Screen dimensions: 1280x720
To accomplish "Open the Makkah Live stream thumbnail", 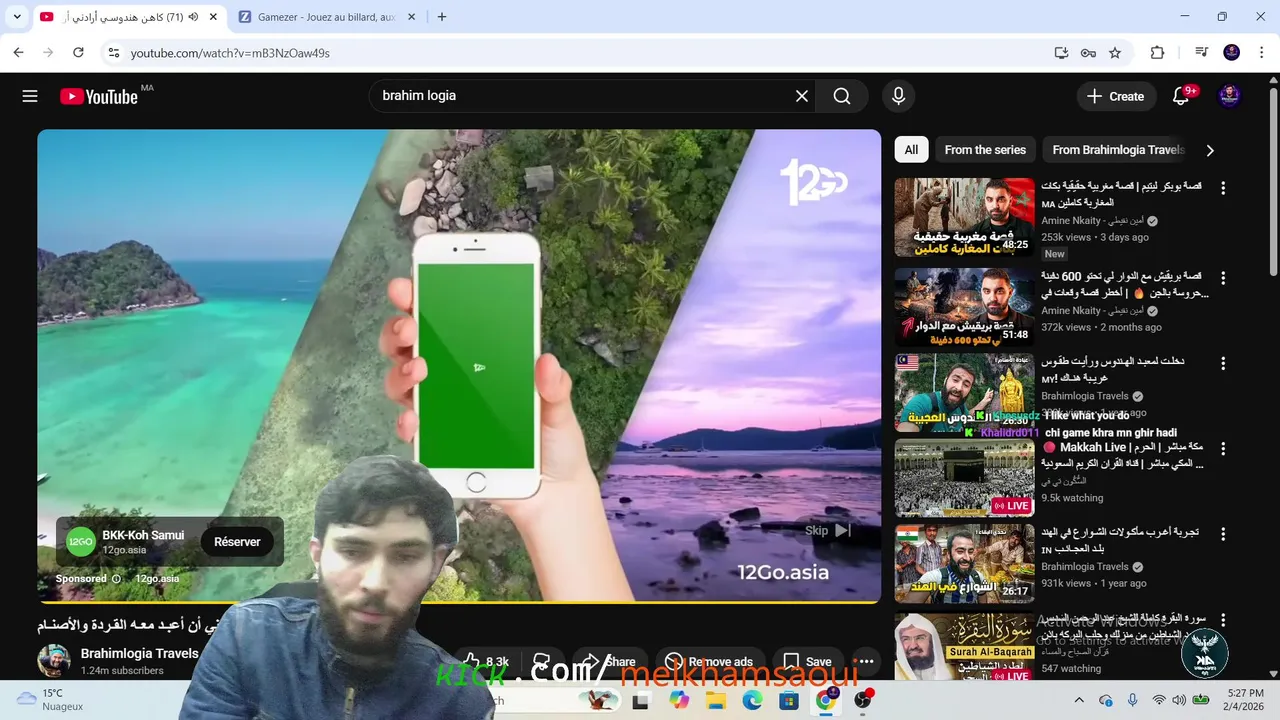I will tap(964, 478).
